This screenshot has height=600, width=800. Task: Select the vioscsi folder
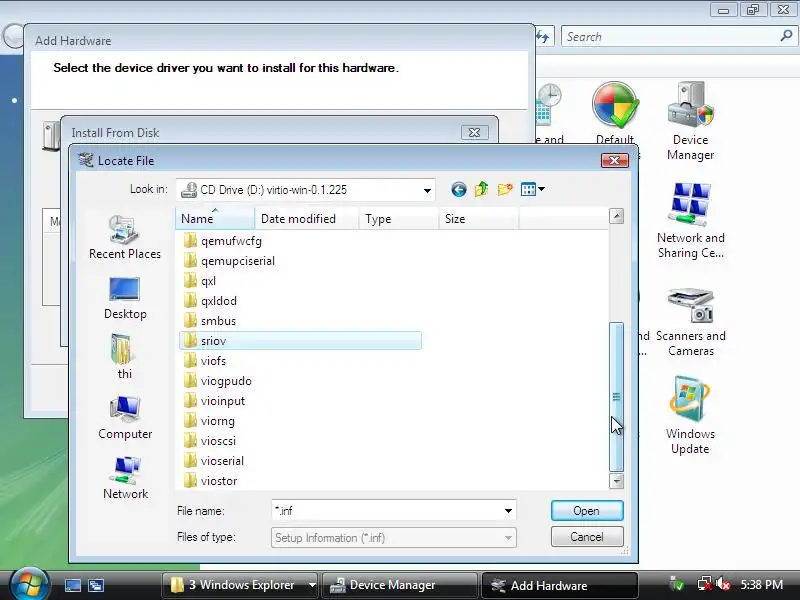(x=210, y=441)
